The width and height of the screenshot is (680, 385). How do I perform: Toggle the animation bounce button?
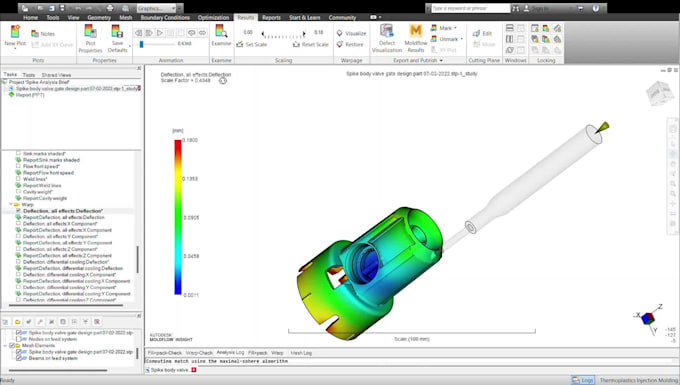[x=202, y=33]
